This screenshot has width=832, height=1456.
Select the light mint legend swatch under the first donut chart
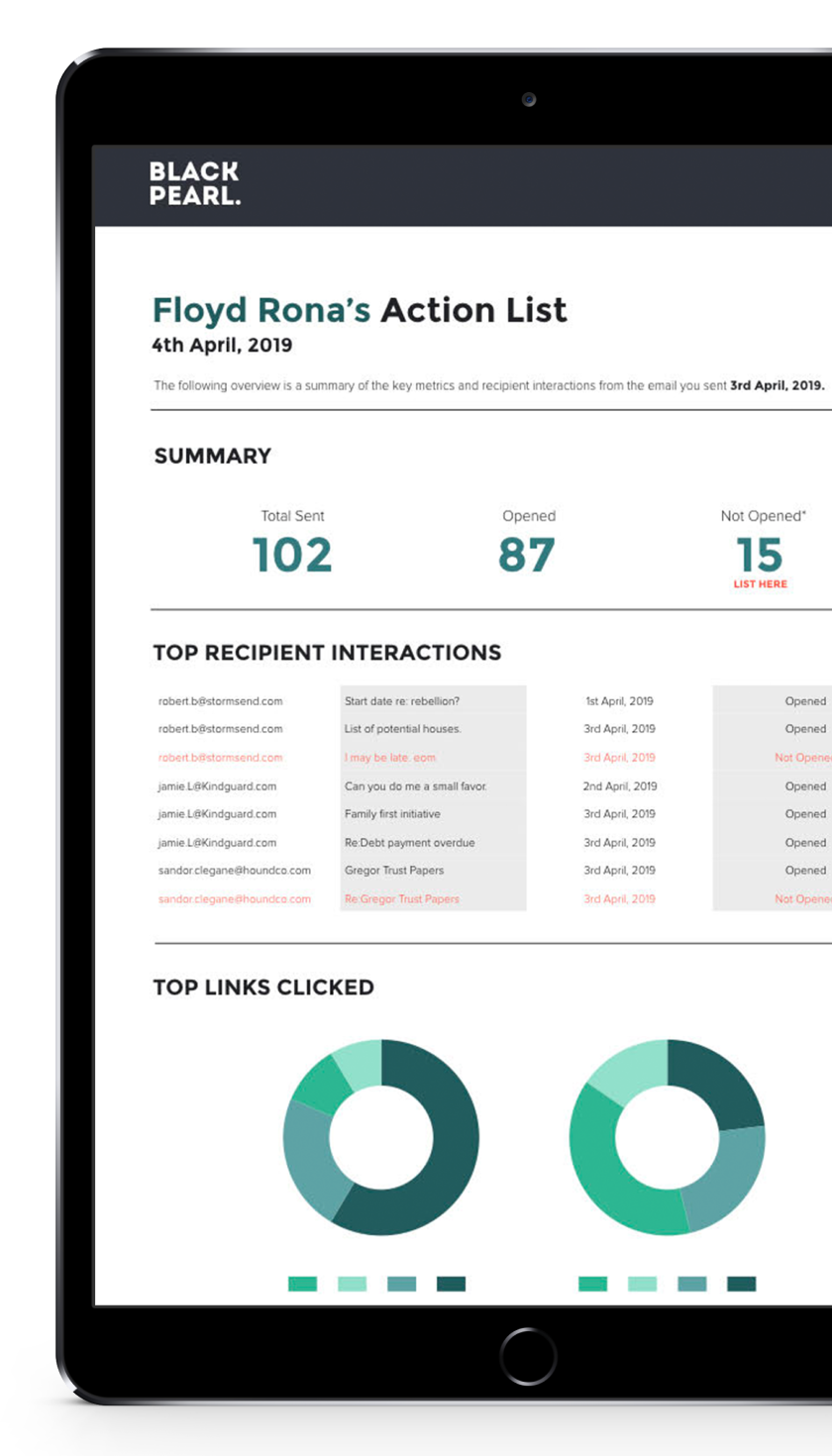353,1284
